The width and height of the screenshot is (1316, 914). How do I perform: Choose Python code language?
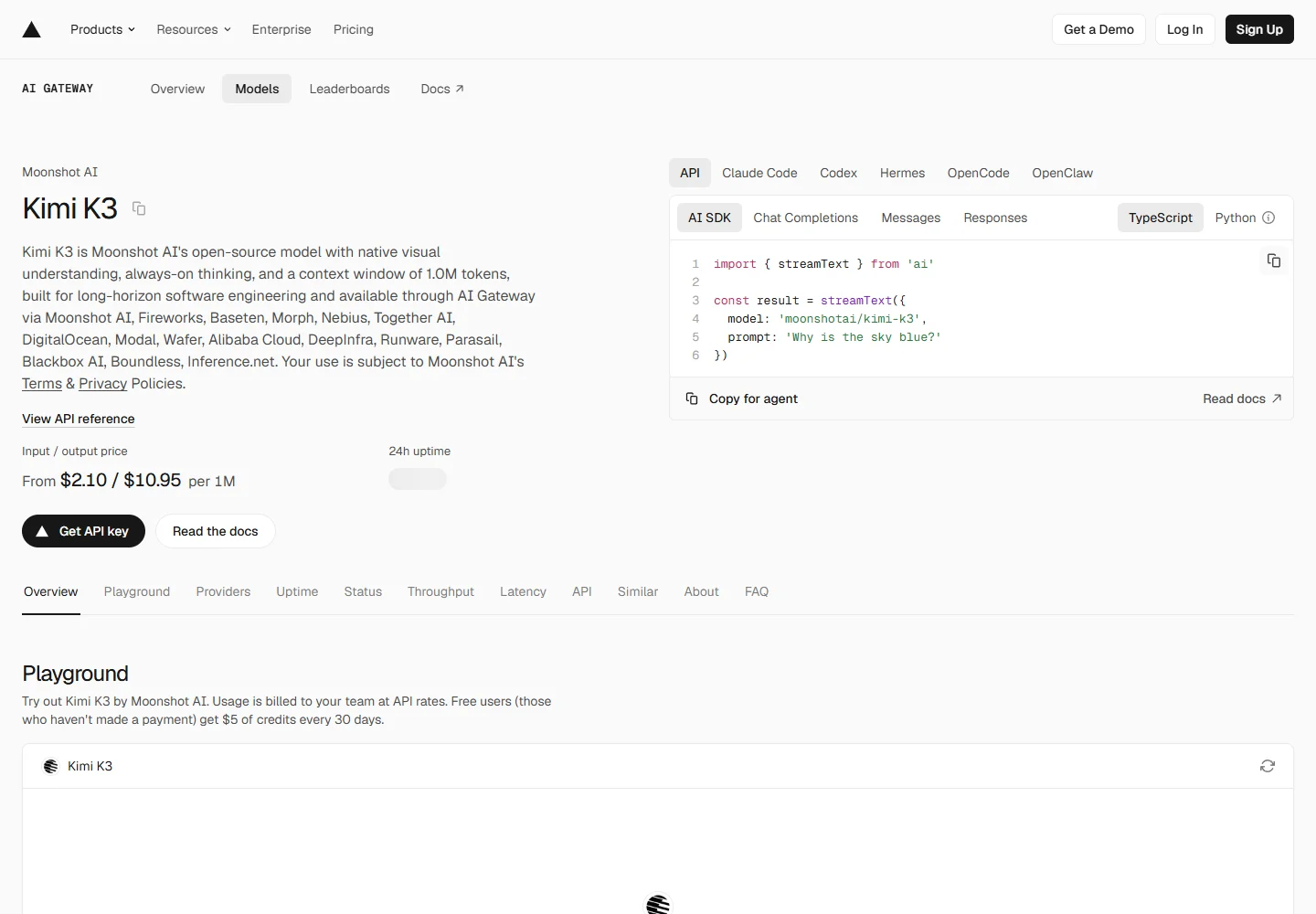click(1236, 218)
